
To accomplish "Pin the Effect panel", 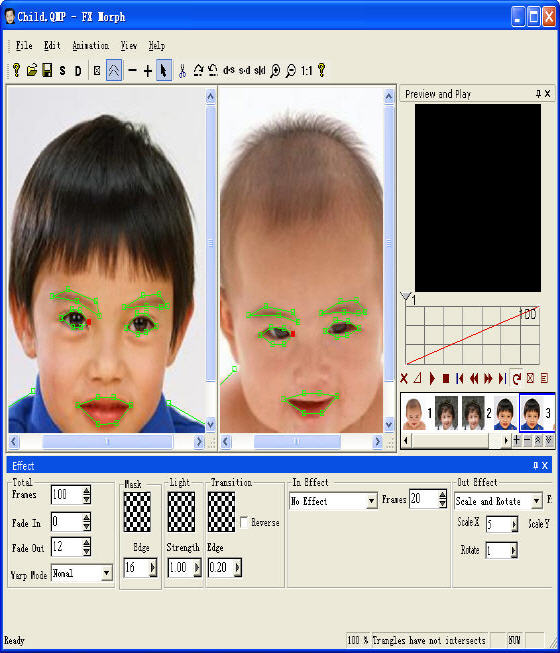I will [x=535, y=466].
